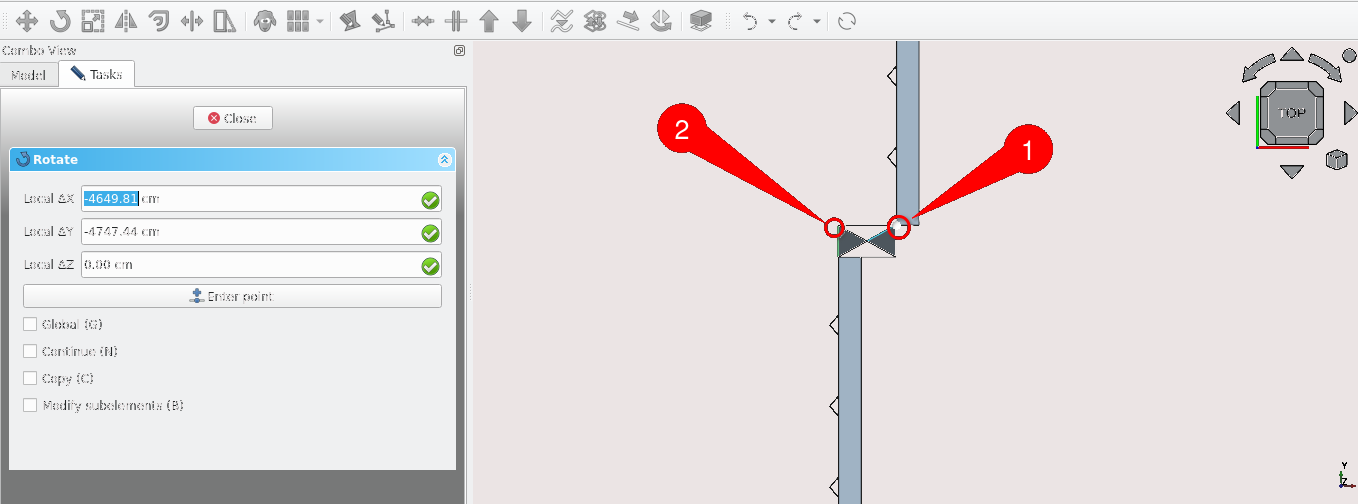1358x504 pixels.
Task: Switch to the Model tab
Action: 28,75
